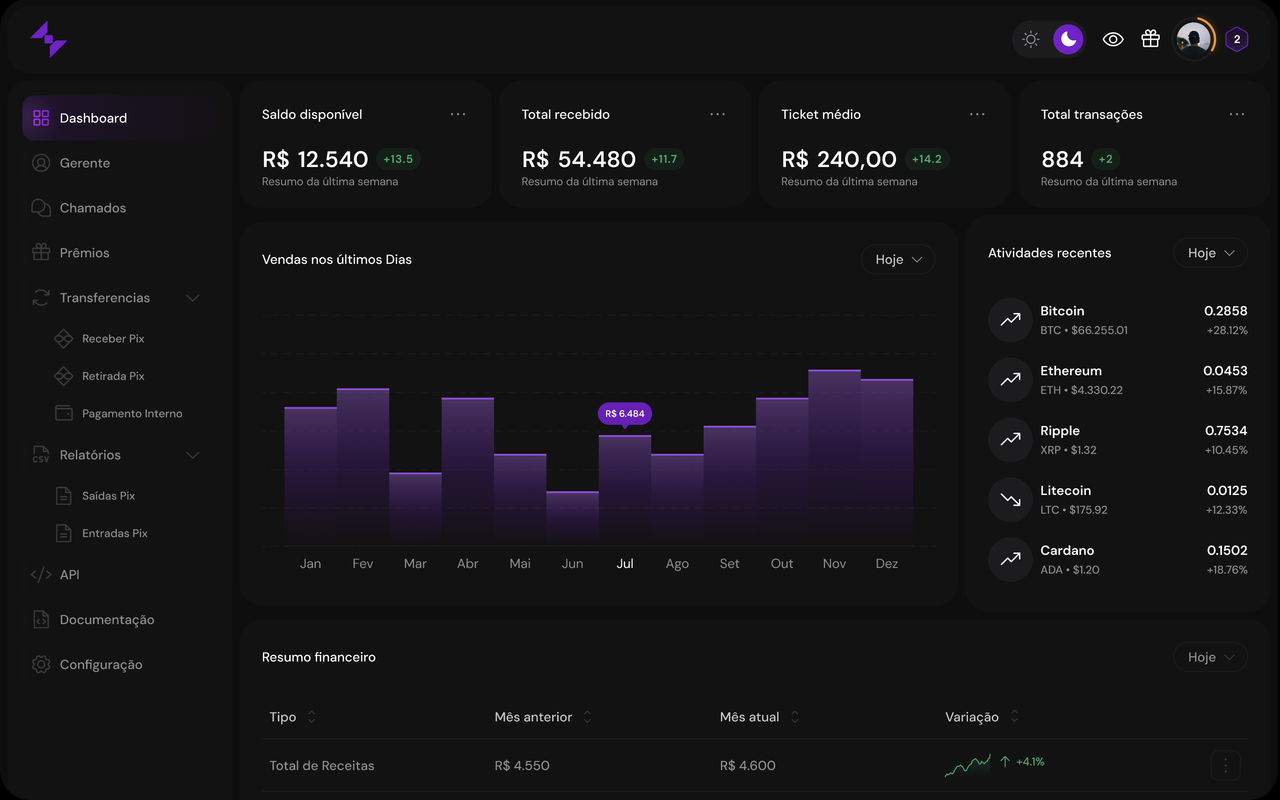The image size is (1280, 800).
Task: Collapse the Relatórios section
Action: click(192, 454)
